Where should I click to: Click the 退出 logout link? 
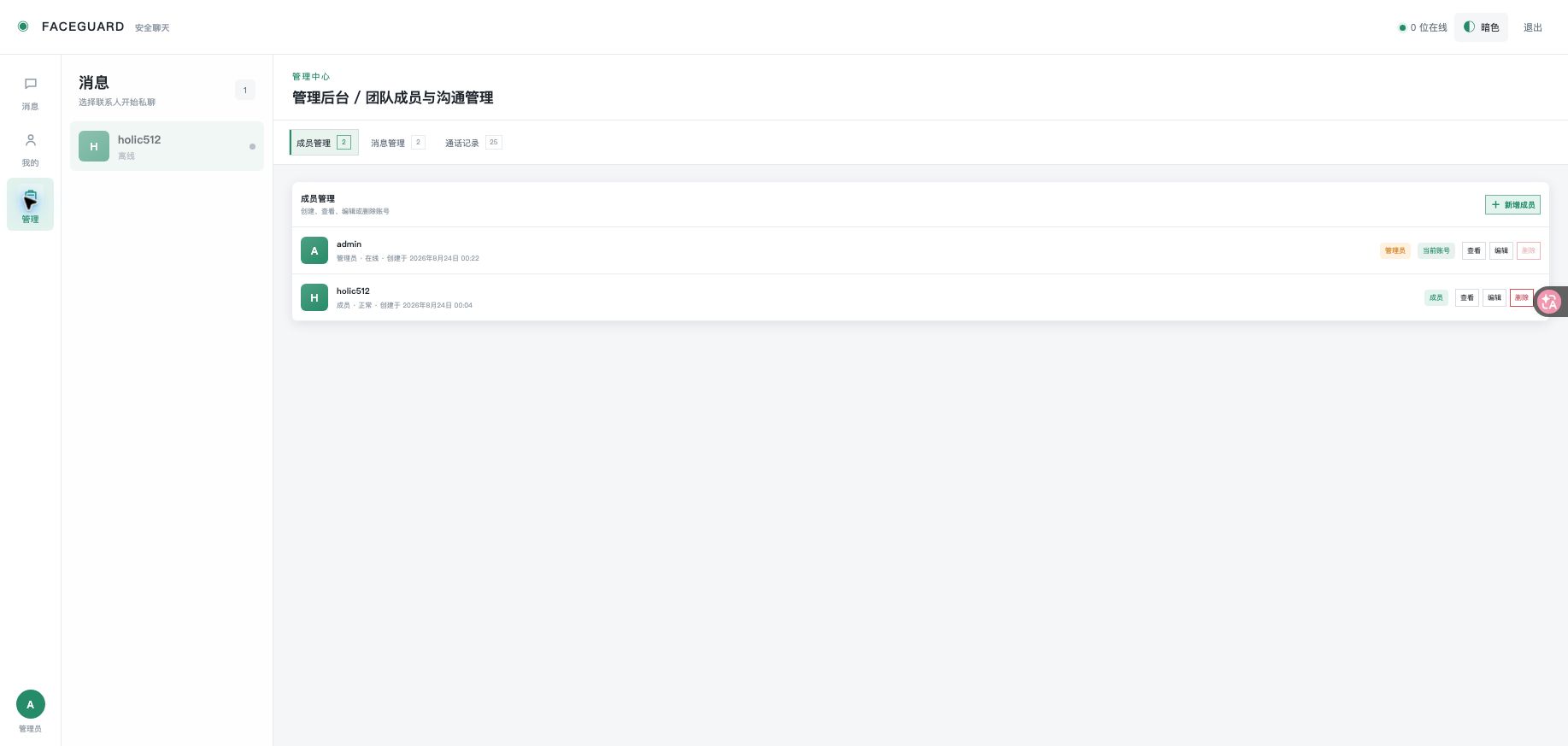pos(1533,27)
